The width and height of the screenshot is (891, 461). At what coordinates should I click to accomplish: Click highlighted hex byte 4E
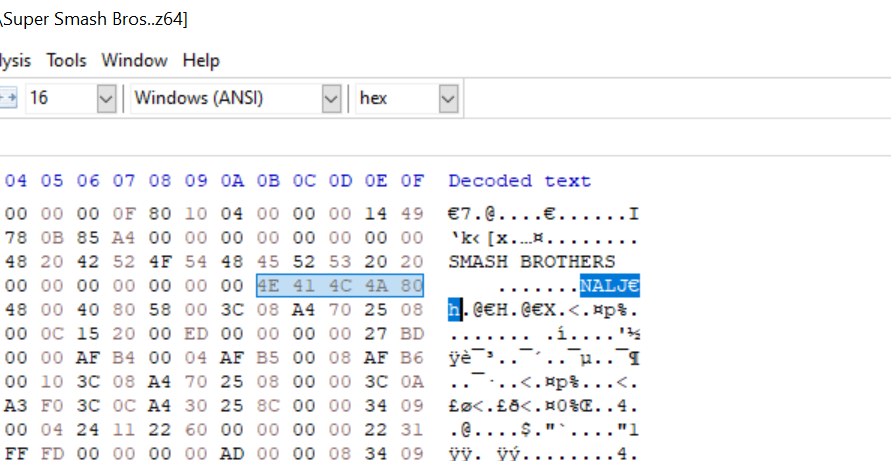[x=268, y=285]
